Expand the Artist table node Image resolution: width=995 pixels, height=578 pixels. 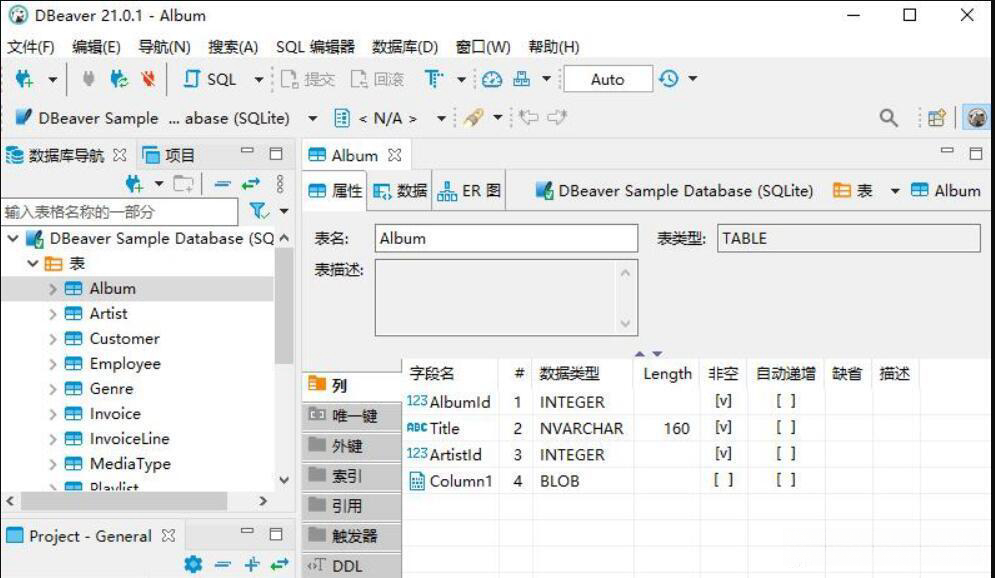point(53,314)
